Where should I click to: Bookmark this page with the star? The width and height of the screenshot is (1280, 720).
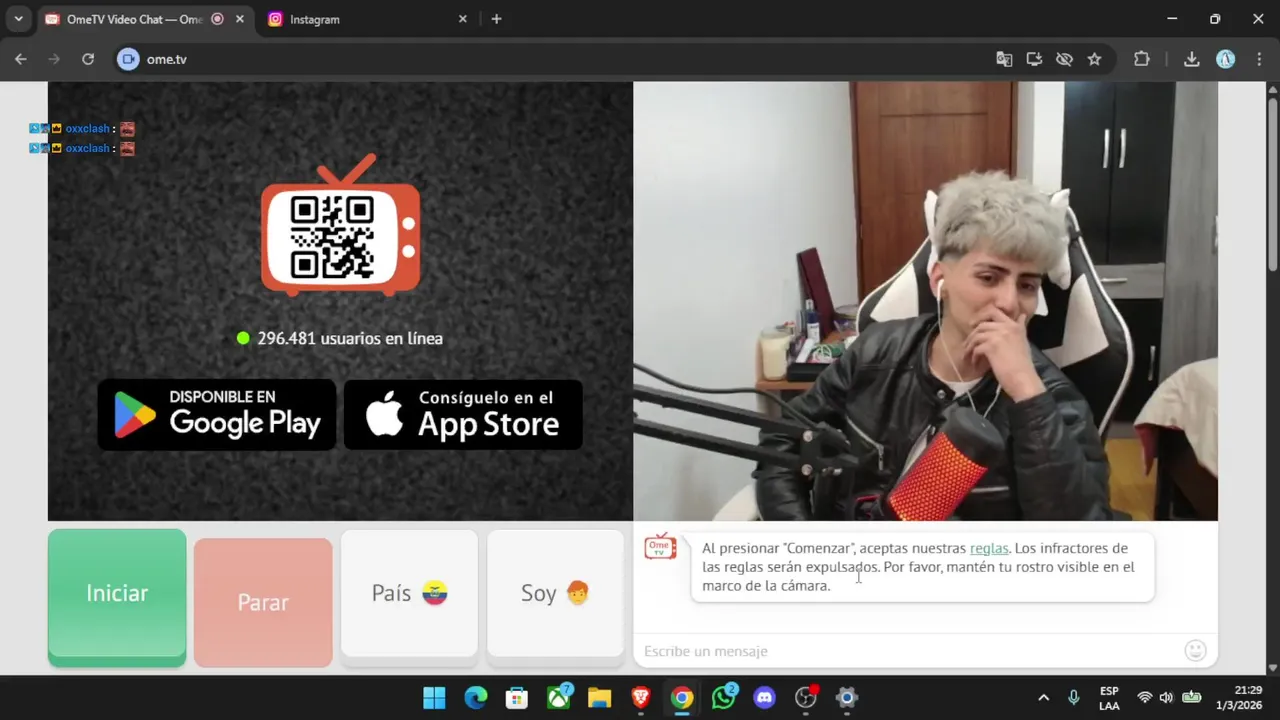(x=1094, y=59)
